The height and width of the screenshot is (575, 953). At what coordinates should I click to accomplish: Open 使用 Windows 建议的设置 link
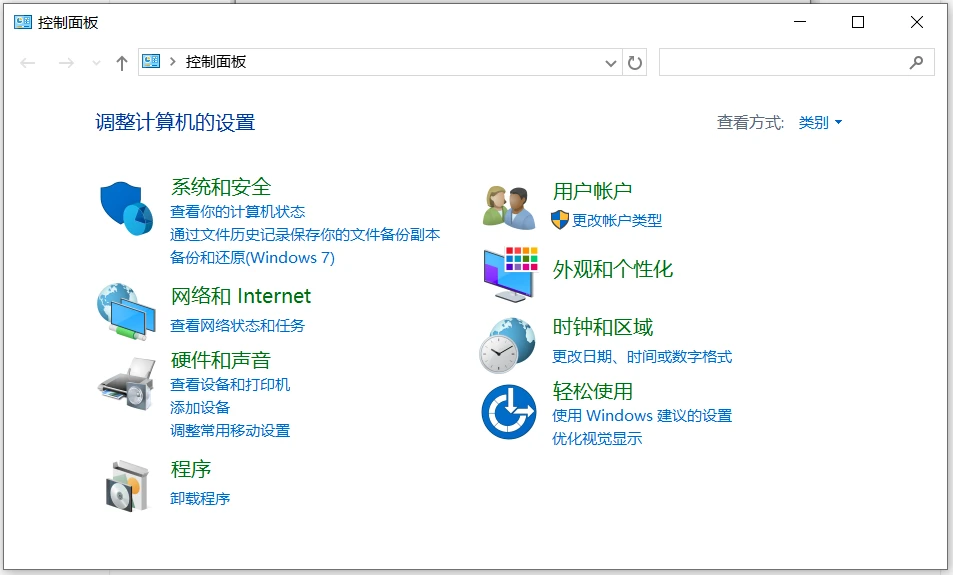642,416
